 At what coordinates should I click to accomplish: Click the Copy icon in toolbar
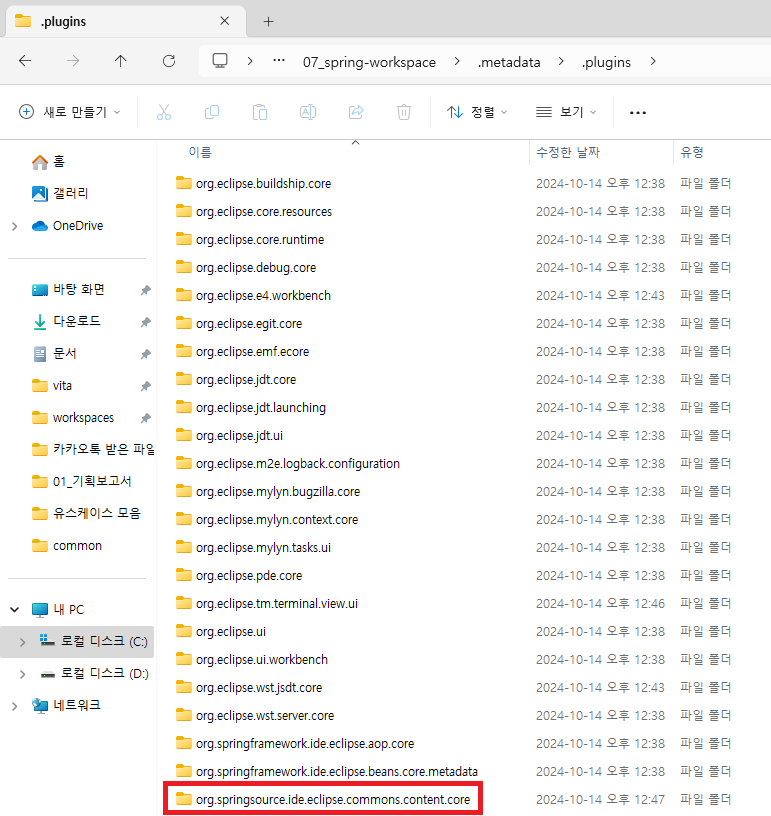point(212,112)
